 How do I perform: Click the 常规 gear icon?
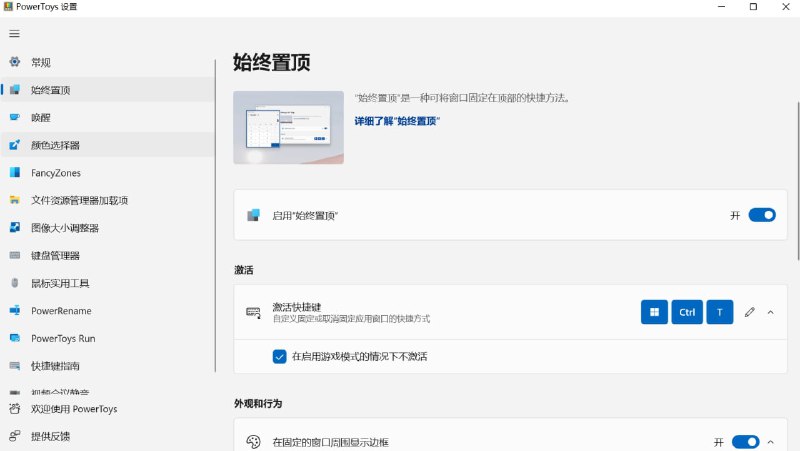click(15, 62)
